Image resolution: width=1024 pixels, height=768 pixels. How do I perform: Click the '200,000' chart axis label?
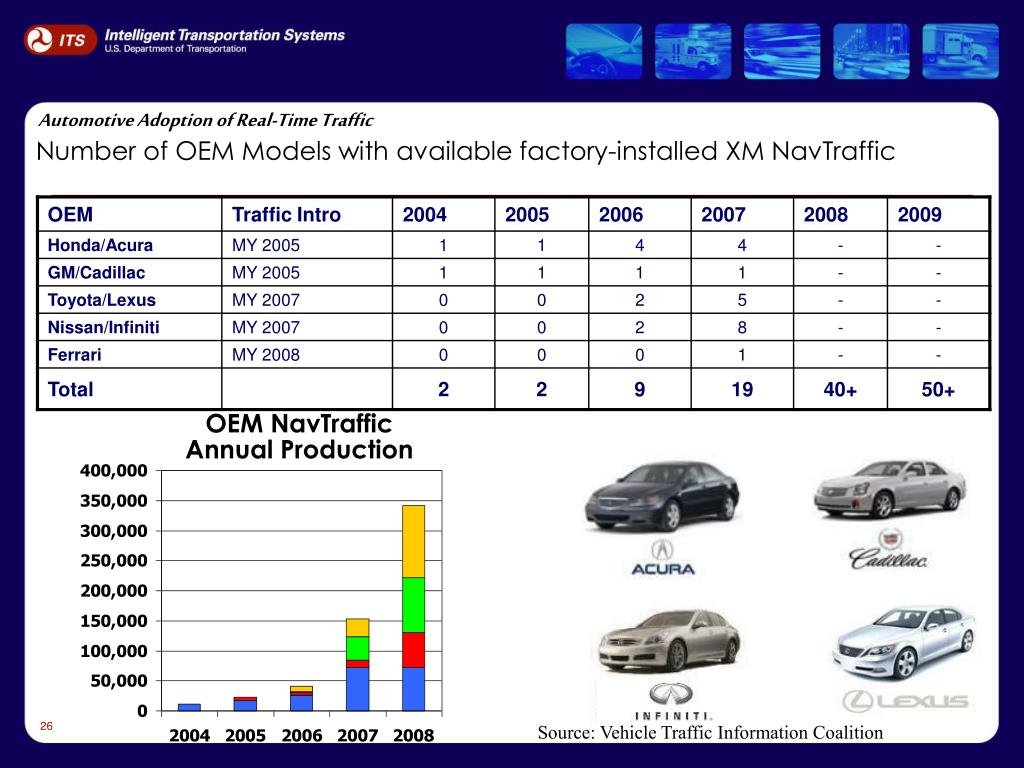(114, 591)
